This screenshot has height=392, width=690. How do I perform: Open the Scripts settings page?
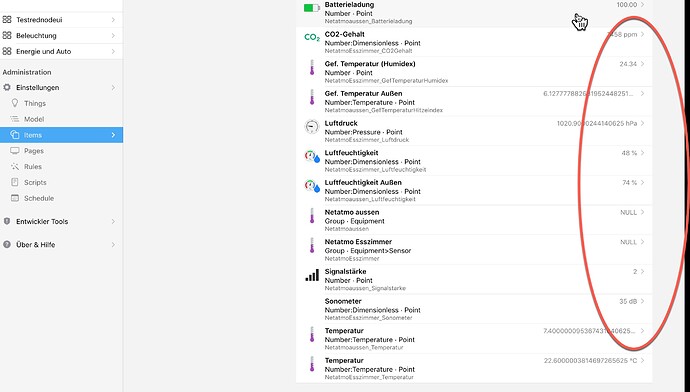(x=62, y=183)
